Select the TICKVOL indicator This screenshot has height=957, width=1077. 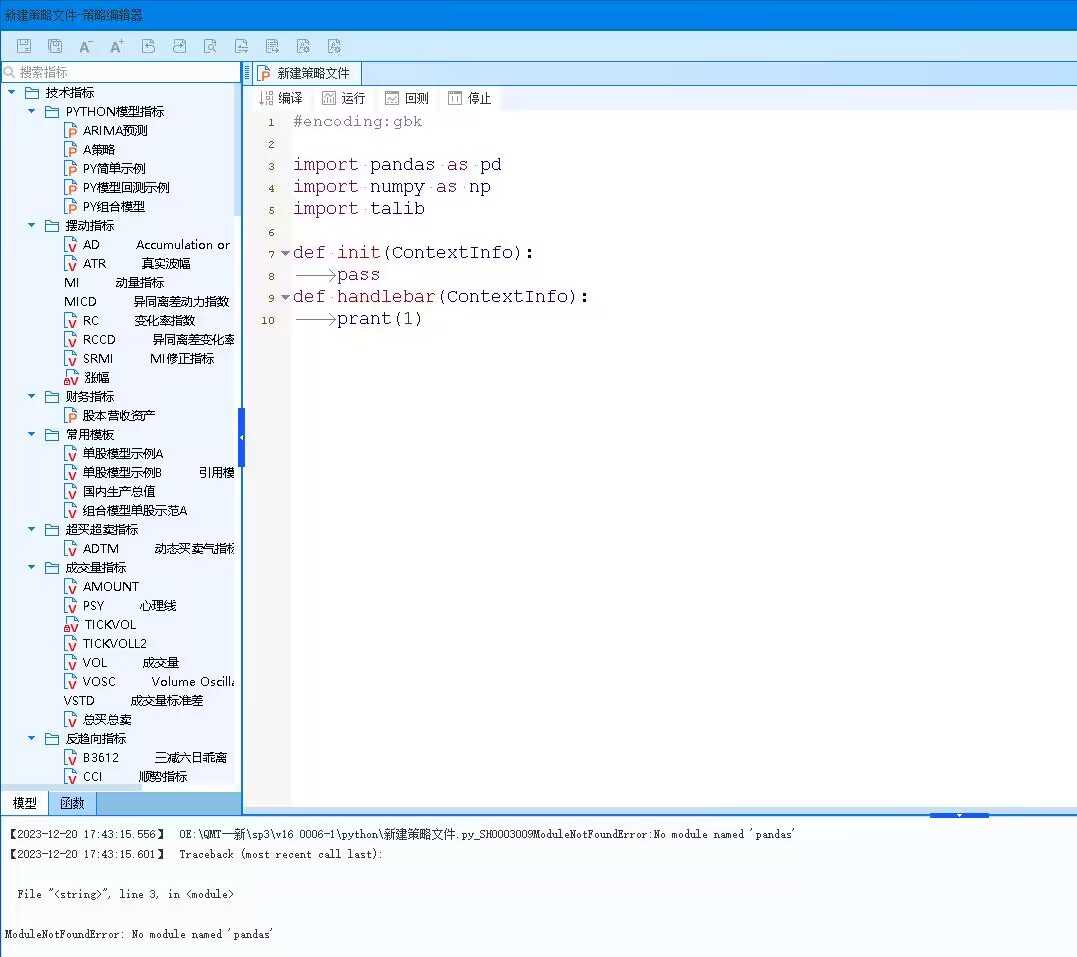tap(100, 624)
